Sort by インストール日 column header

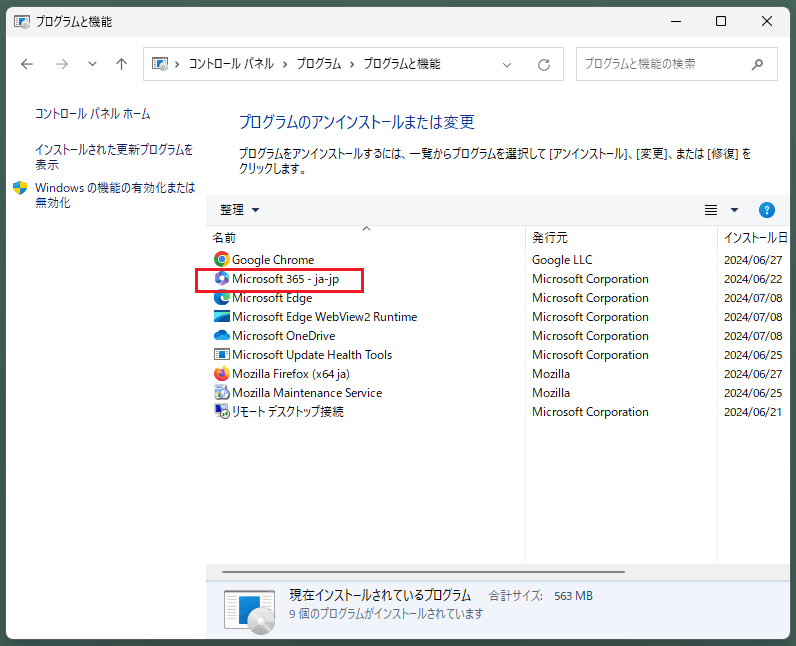click(755, 237)
